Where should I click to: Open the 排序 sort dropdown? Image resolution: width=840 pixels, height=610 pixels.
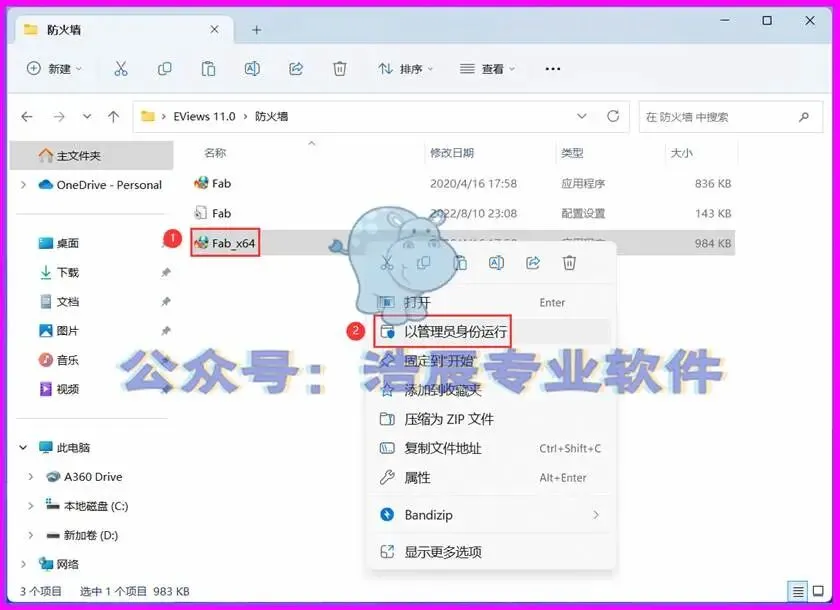(x=406, y=69)
